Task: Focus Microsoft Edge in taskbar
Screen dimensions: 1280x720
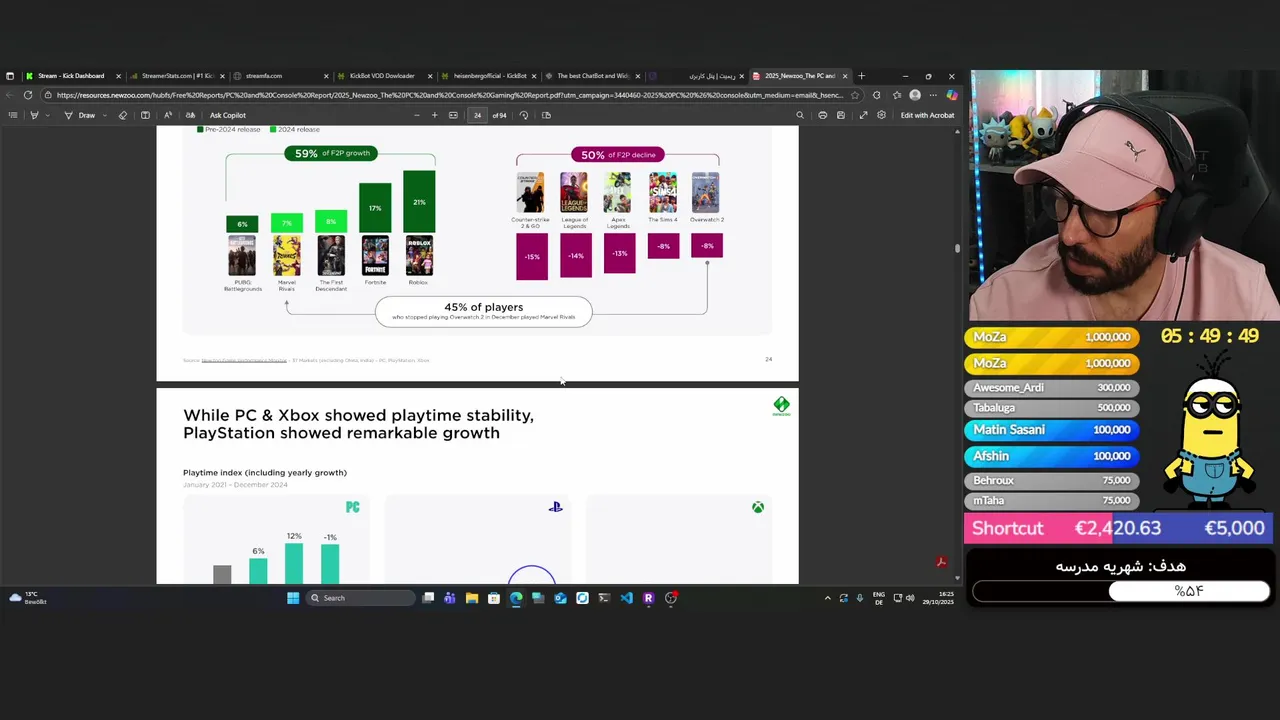Action: coord(516,598)
